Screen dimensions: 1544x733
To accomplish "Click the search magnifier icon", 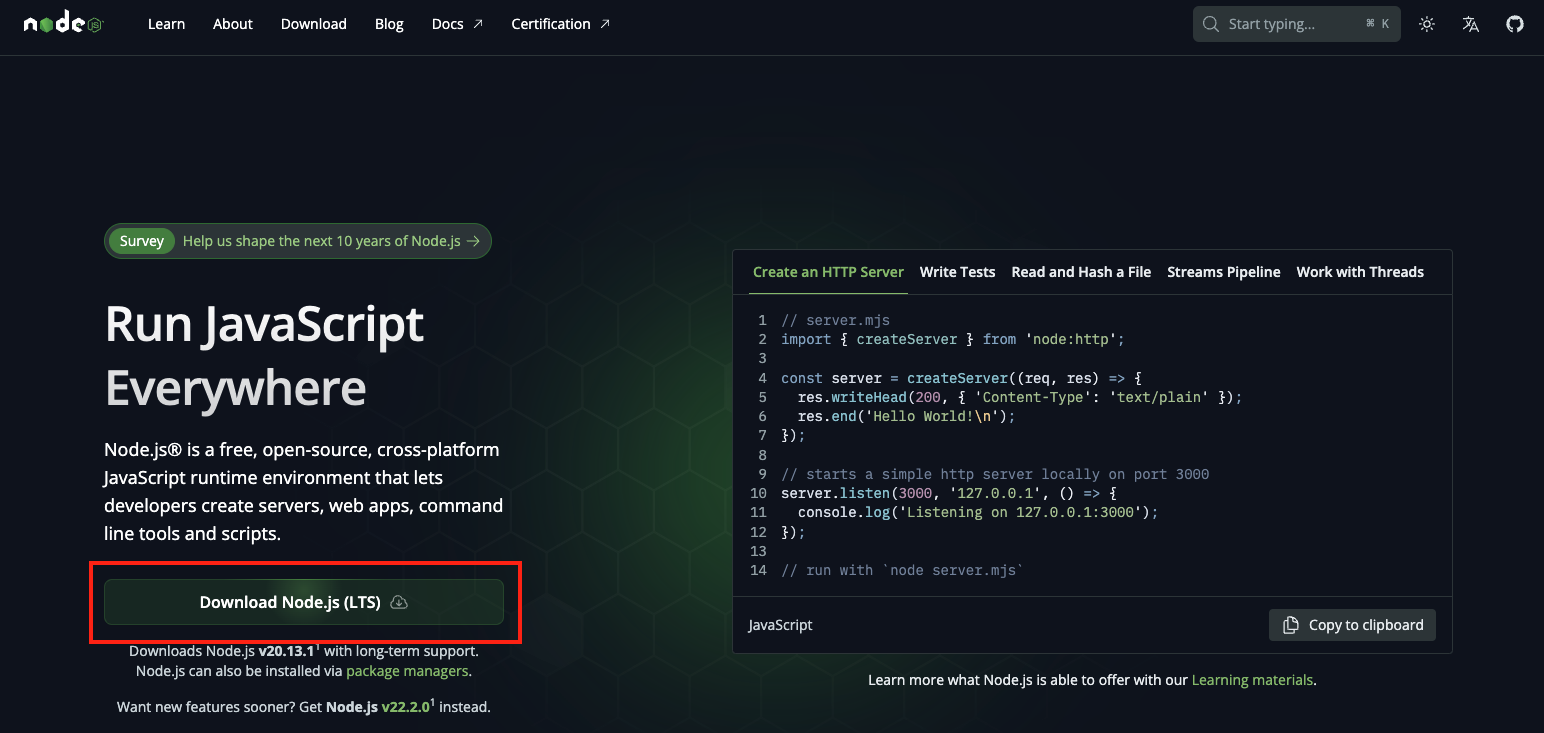I will 1211,24.
